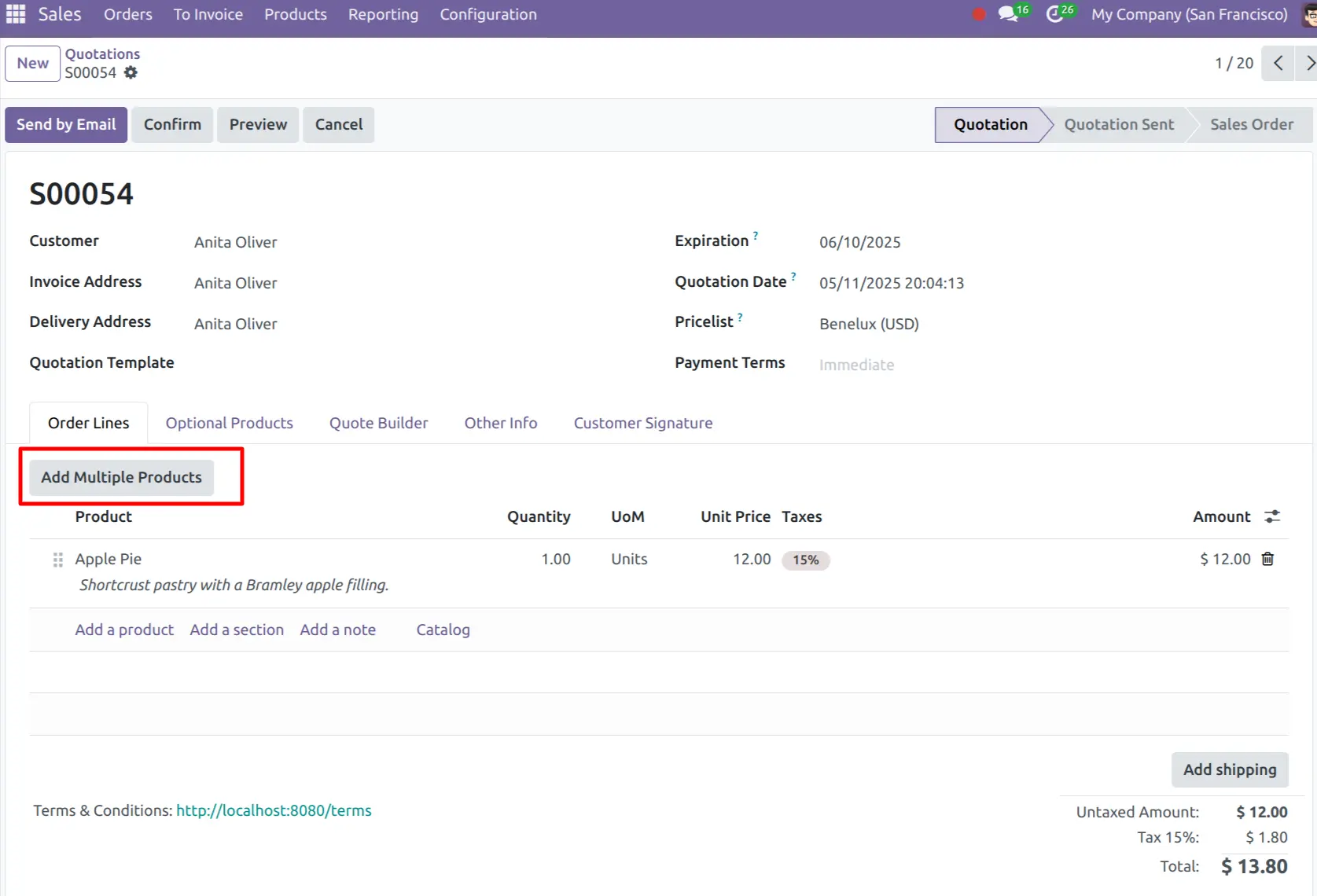Cancel the quotation
This screenshot has width=1317, height=896.
[339, 124]
